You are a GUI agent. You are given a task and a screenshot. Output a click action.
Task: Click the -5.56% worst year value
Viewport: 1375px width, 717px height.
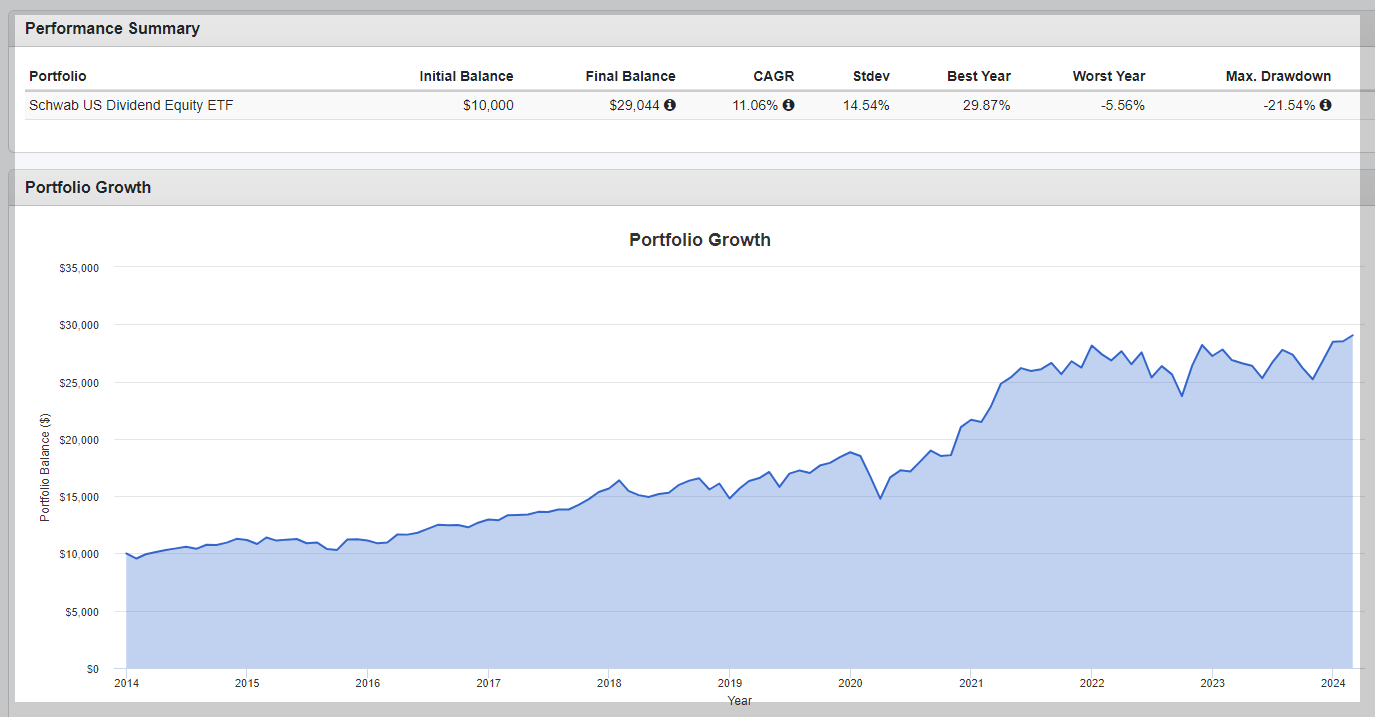[1123, 105]
